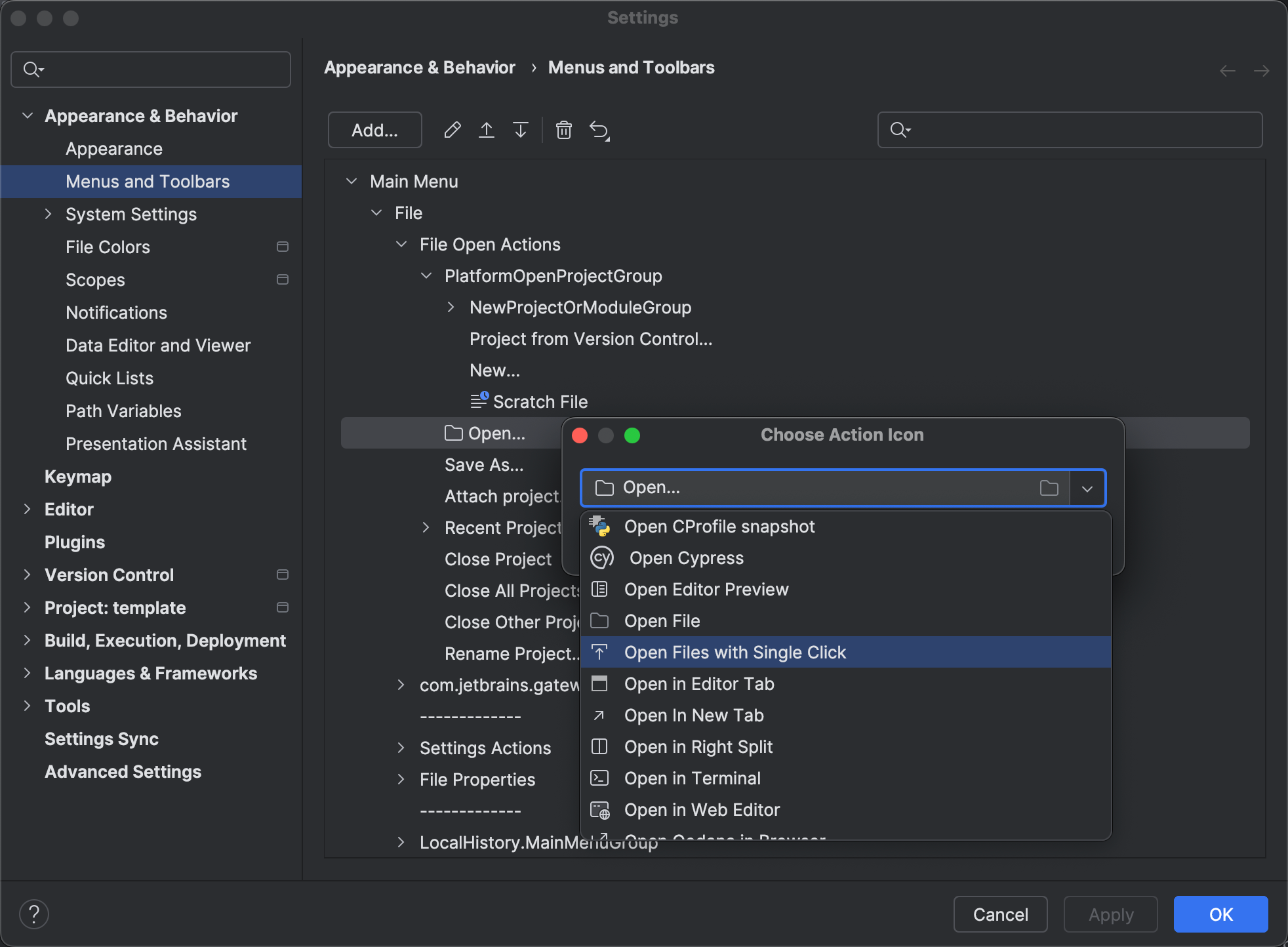Image resolution: width=1288 pixels, height=947 pixels.
Task: Move selected item down with the arrow icon
Action: (x=519, y=130)
